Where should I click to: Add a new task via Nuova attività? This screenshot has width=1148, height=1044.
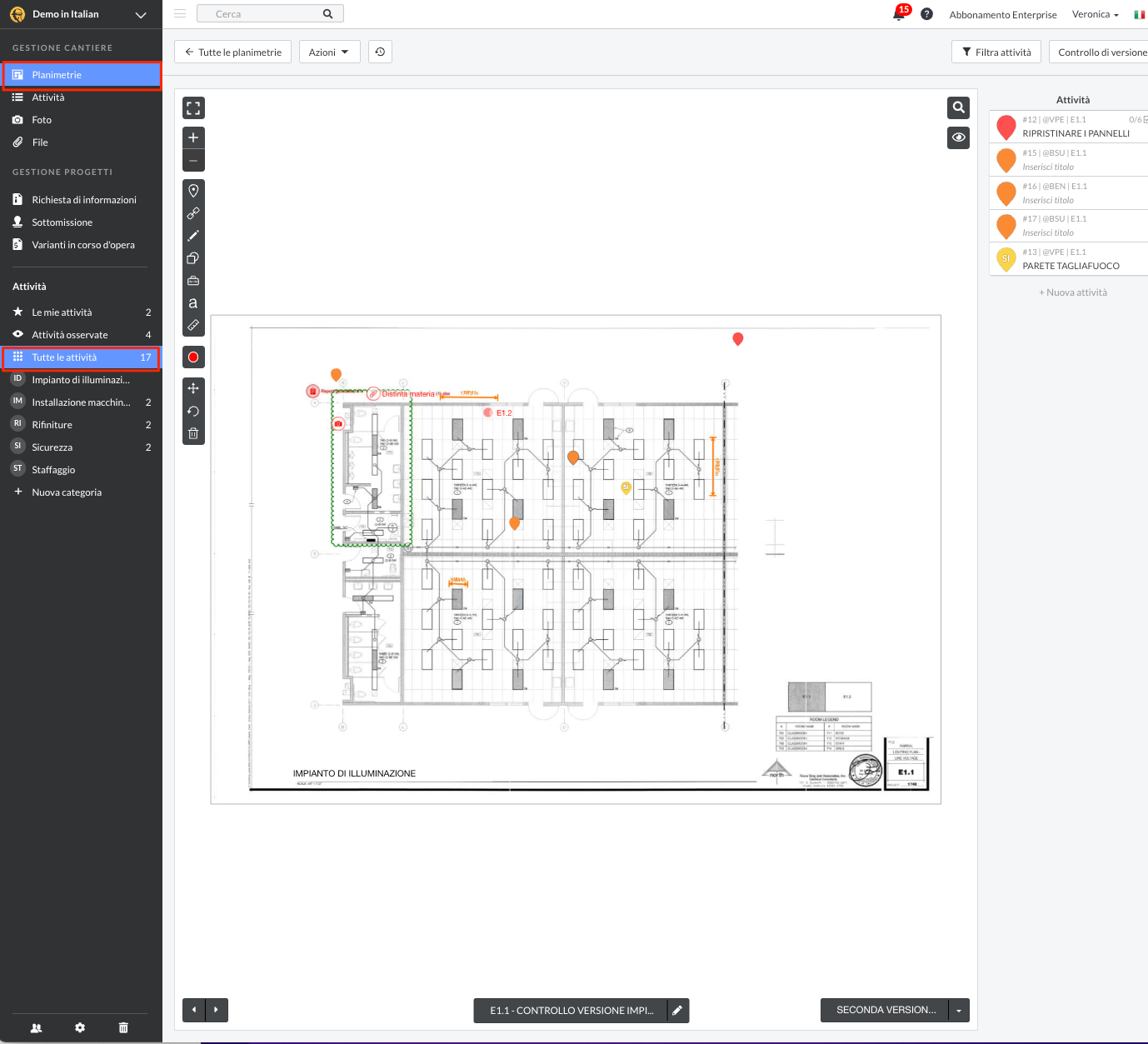(x=1073, y=292)
